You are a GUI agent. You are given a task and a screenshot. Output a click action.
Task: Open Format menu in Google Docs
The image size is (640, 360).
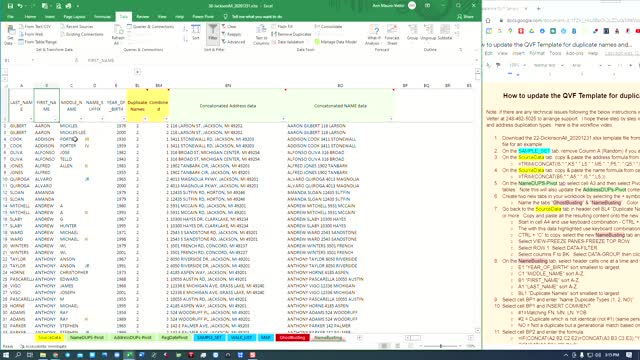(537, 53)
